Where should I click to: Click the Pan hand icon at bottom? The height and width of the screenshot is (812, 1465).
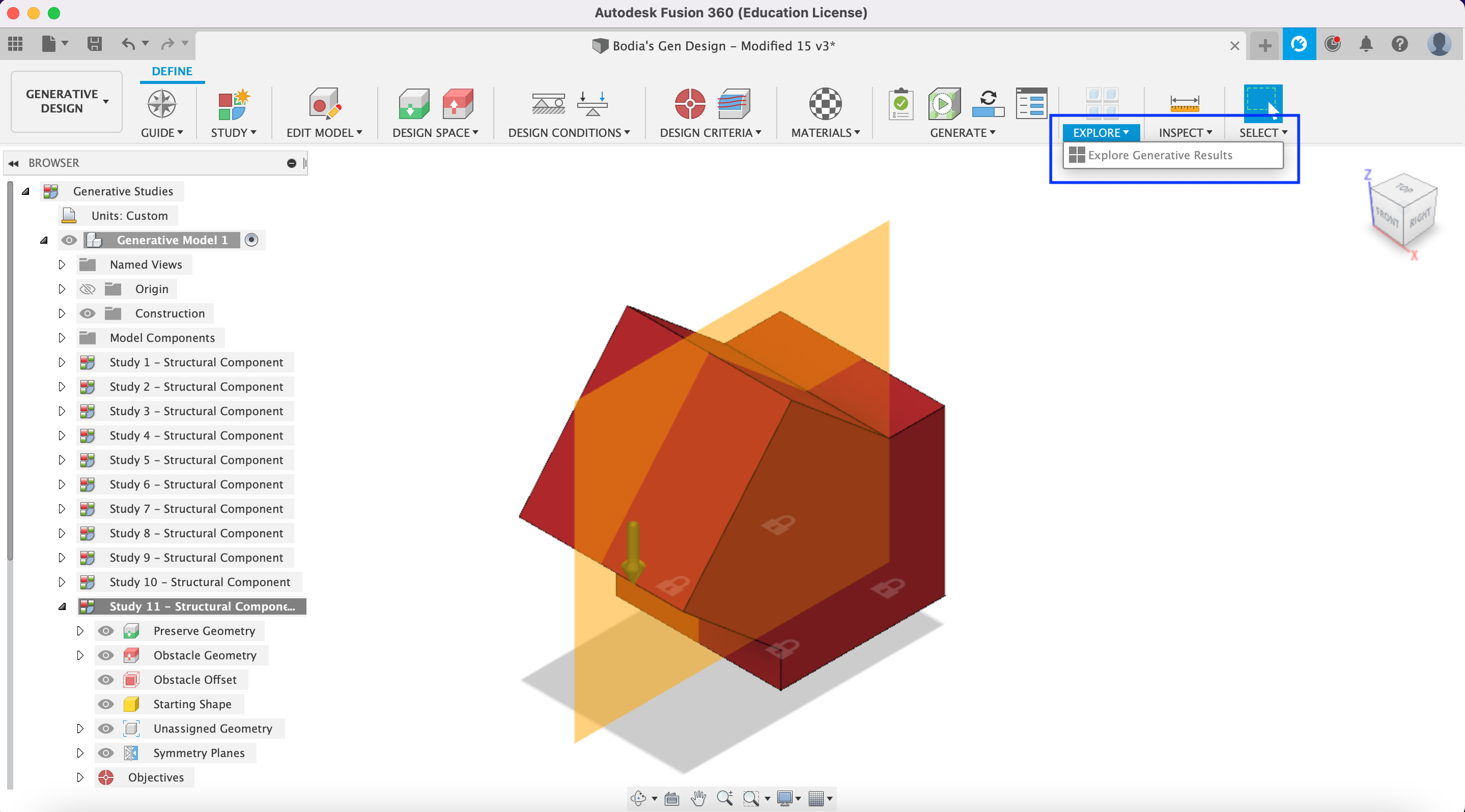698,798
